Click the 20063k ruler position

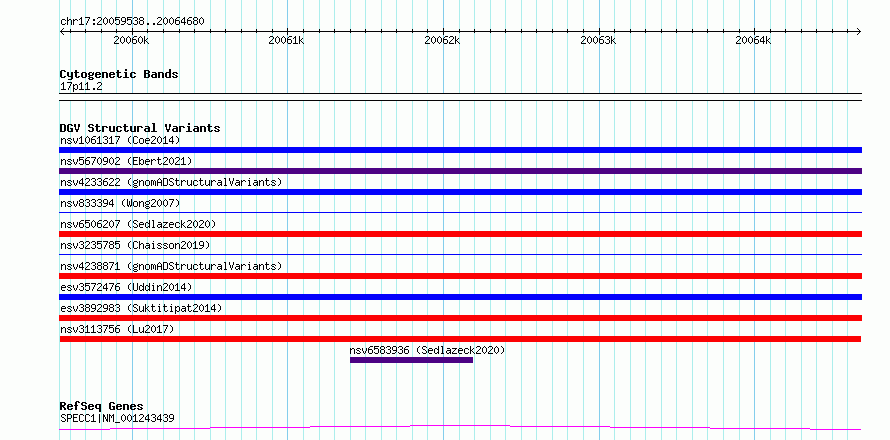(598, 40)
